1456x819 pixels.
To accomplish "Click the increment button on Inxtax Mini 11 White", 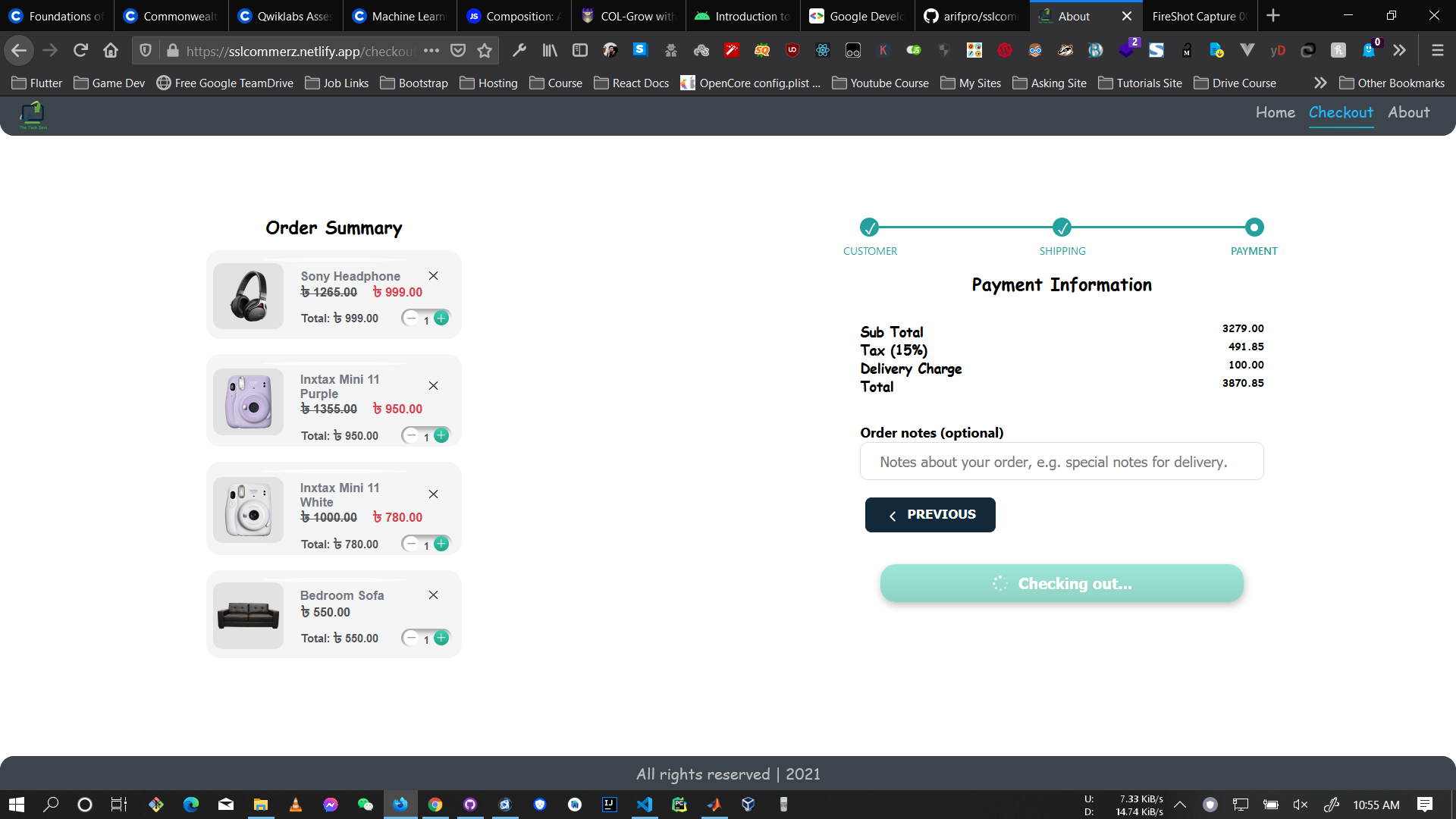I will pos(440,544).
